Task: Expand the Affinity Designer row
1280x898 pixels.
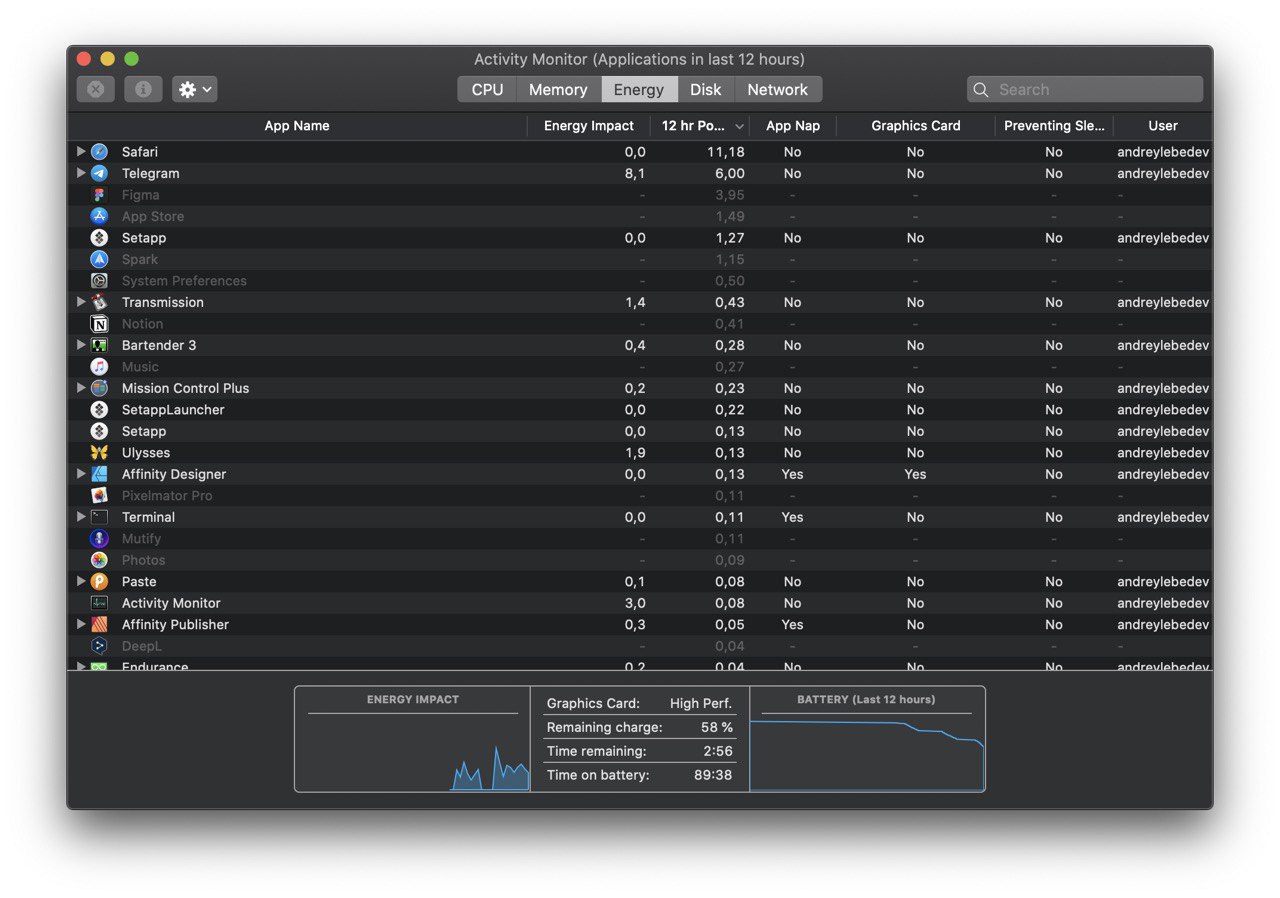Action: coord(81,474)
